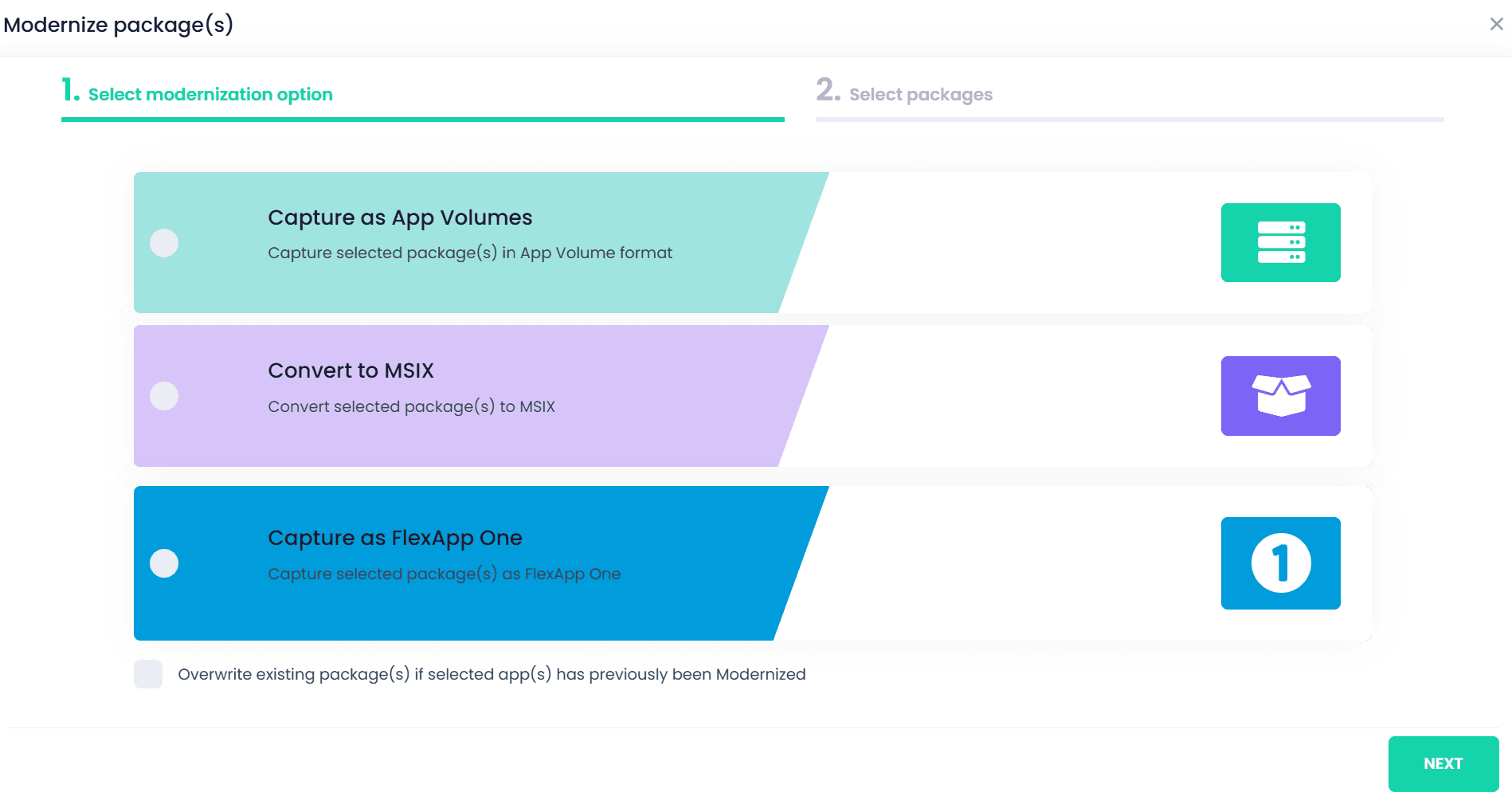
Task: Click the "Capture as App Volumes" heading
Action: point(400,218)
